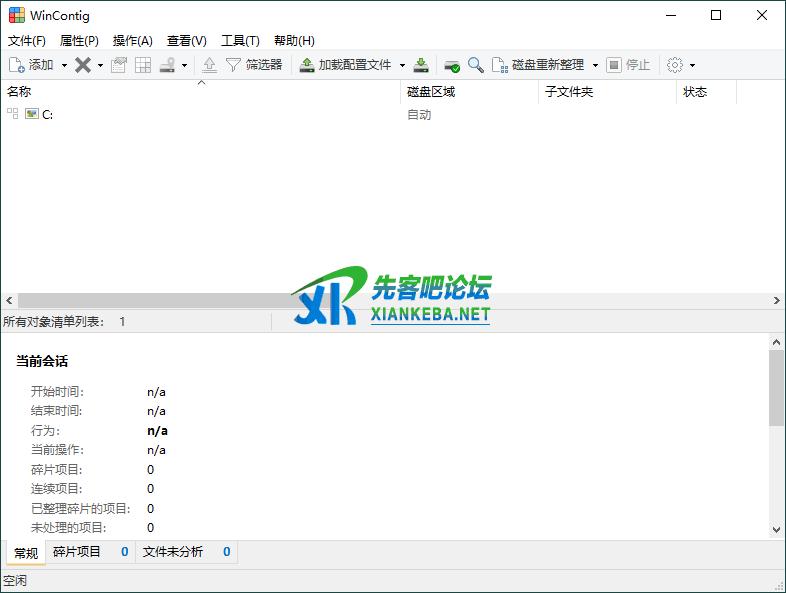Click the save profile download icon
Image resolution: width=786 pixels, height=593 pixels.
point(422,65)
